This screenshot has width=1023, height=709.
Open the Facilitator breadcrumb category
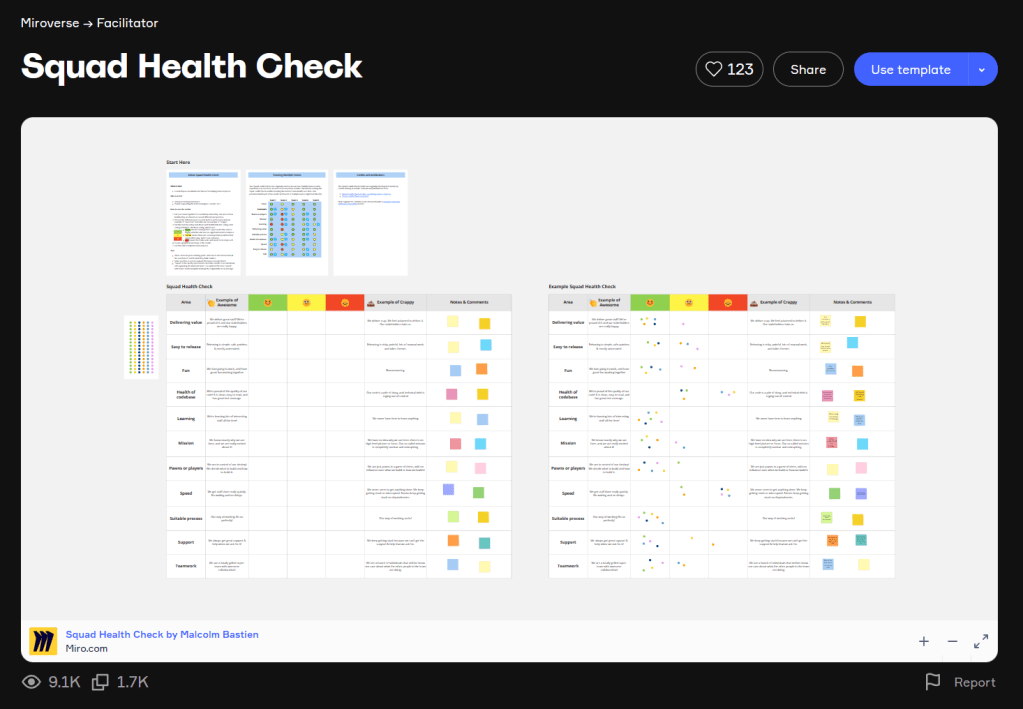coord(129,22)
